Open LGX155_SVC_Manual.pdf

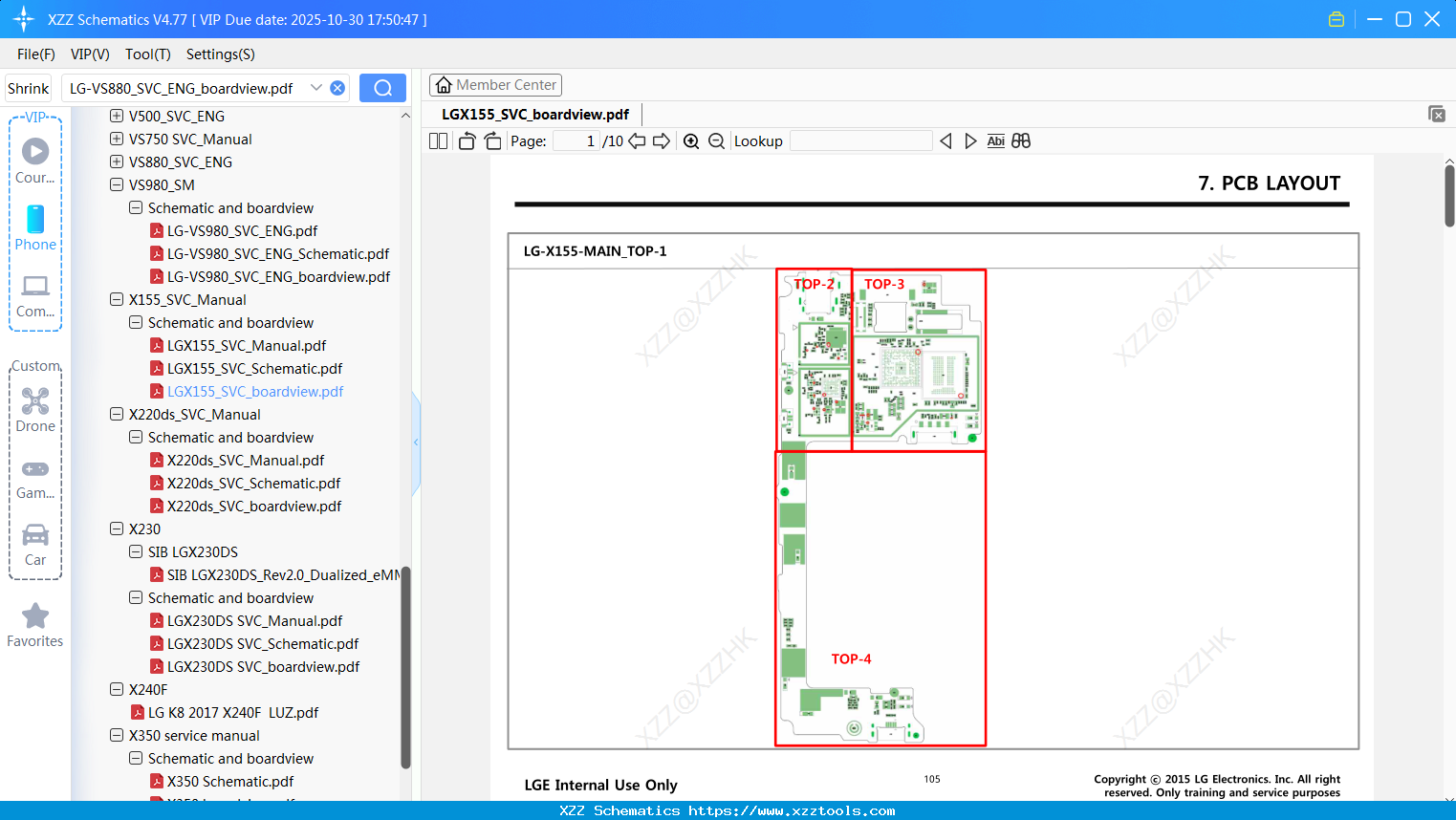247,345
